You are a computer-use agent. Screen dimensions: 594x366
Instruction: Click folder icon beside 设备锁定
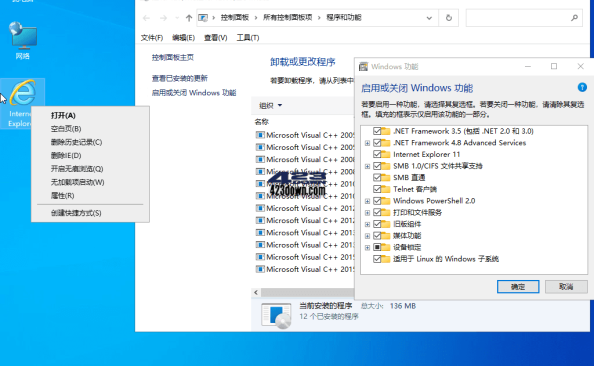pyautogui.click(x=386, y=247)
